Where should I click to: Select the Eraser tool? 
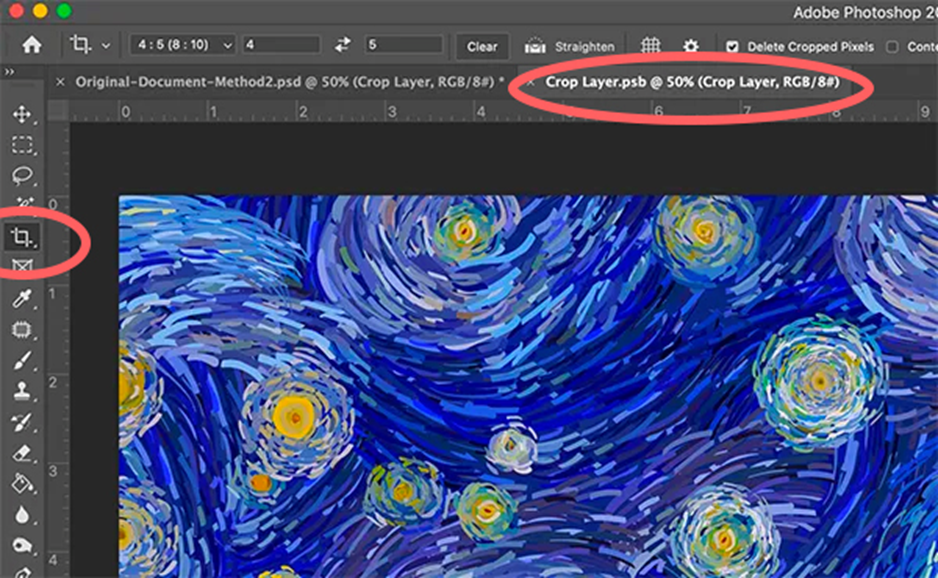22,453
